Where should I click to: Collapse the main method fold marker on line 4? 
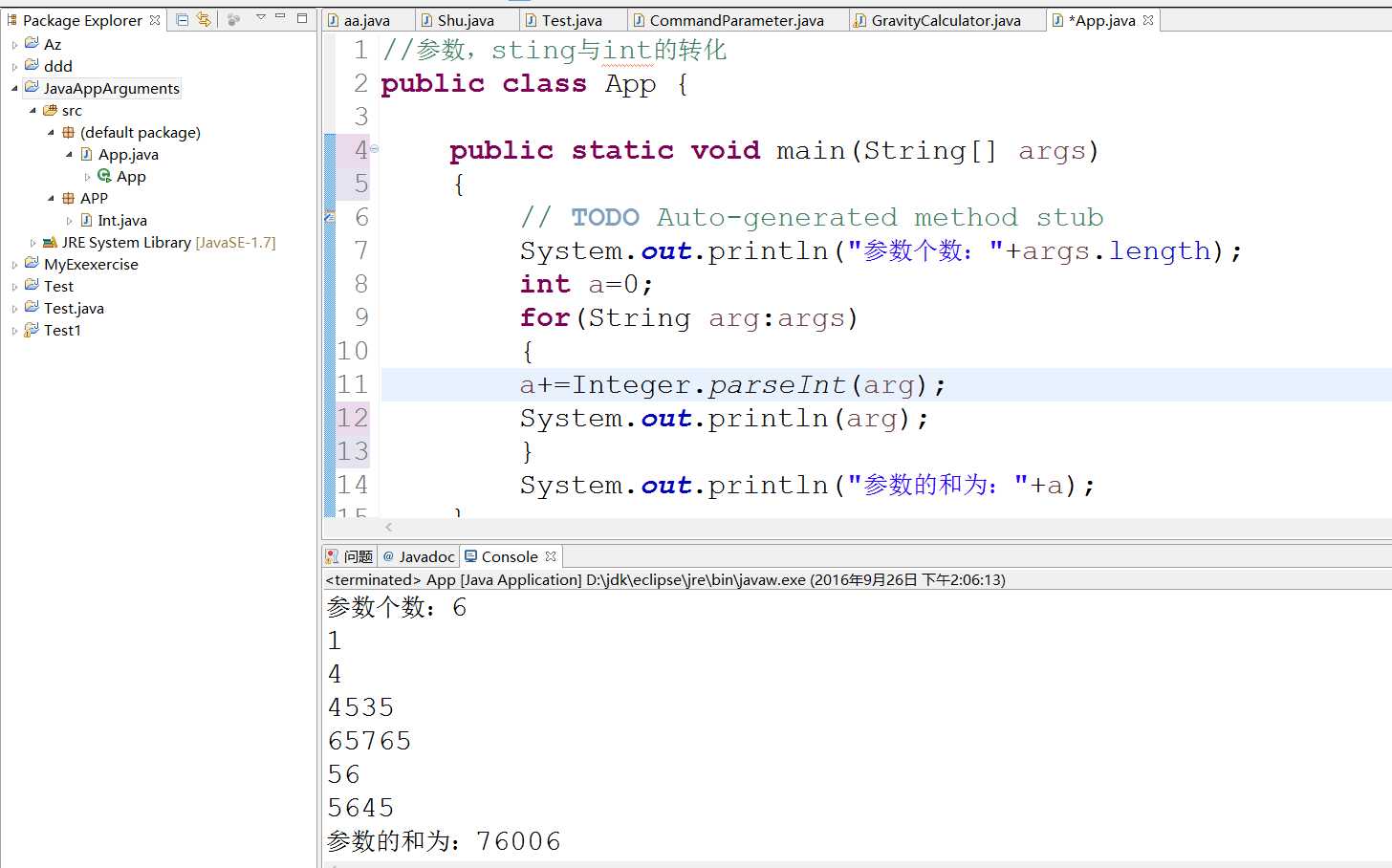coord(374,149)
